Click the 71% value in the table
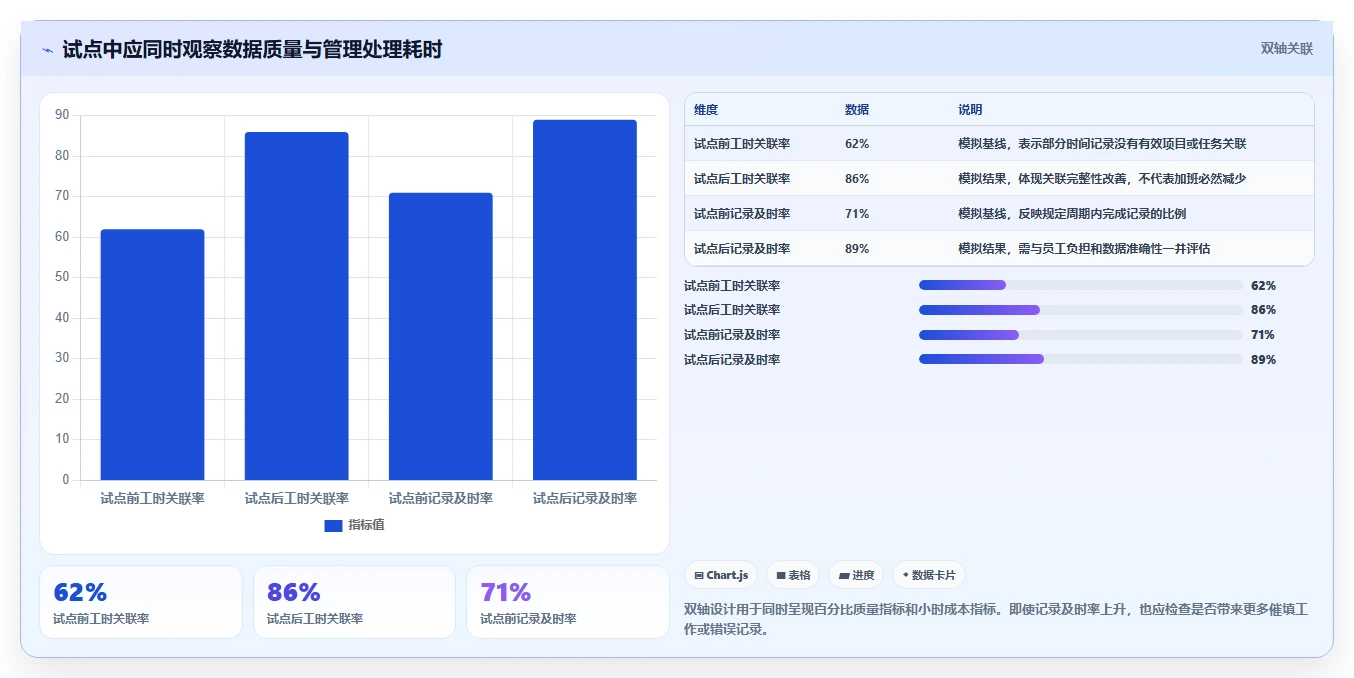Image resolution: width=1354 pixels, height=678 pixels. (857, 214)
